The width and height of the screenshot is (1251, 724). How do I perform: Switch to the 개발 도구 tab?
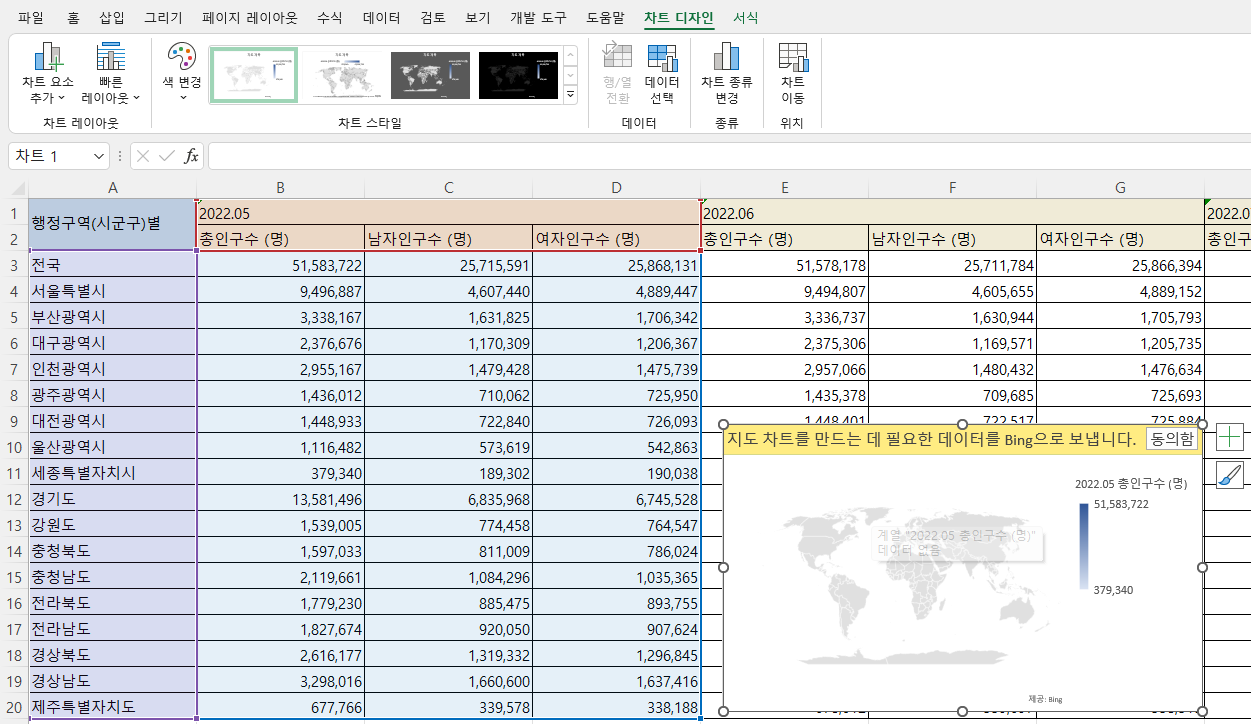point(538,18)
